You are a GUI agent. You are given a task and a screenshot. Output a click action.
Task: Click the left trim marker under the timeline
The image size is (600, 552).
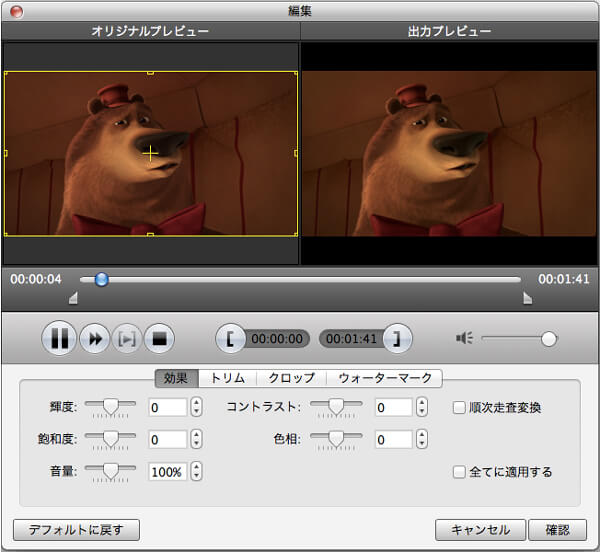[x=73, y=298]
